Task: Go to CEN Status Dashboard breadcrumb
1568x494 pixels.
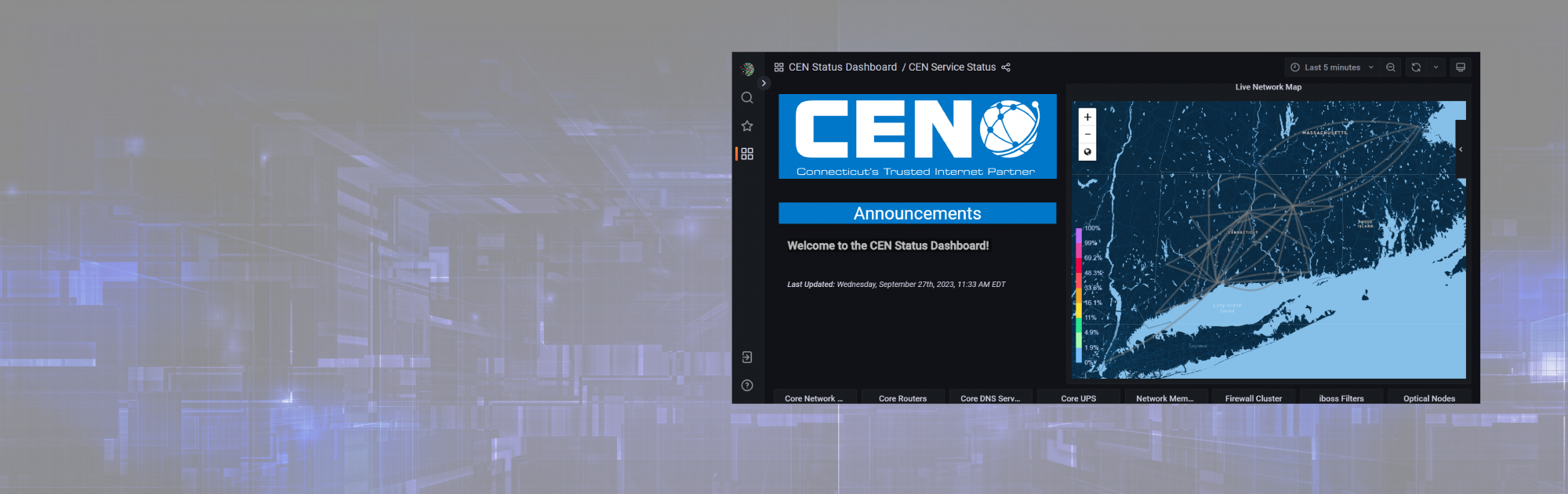Action: 843,67
